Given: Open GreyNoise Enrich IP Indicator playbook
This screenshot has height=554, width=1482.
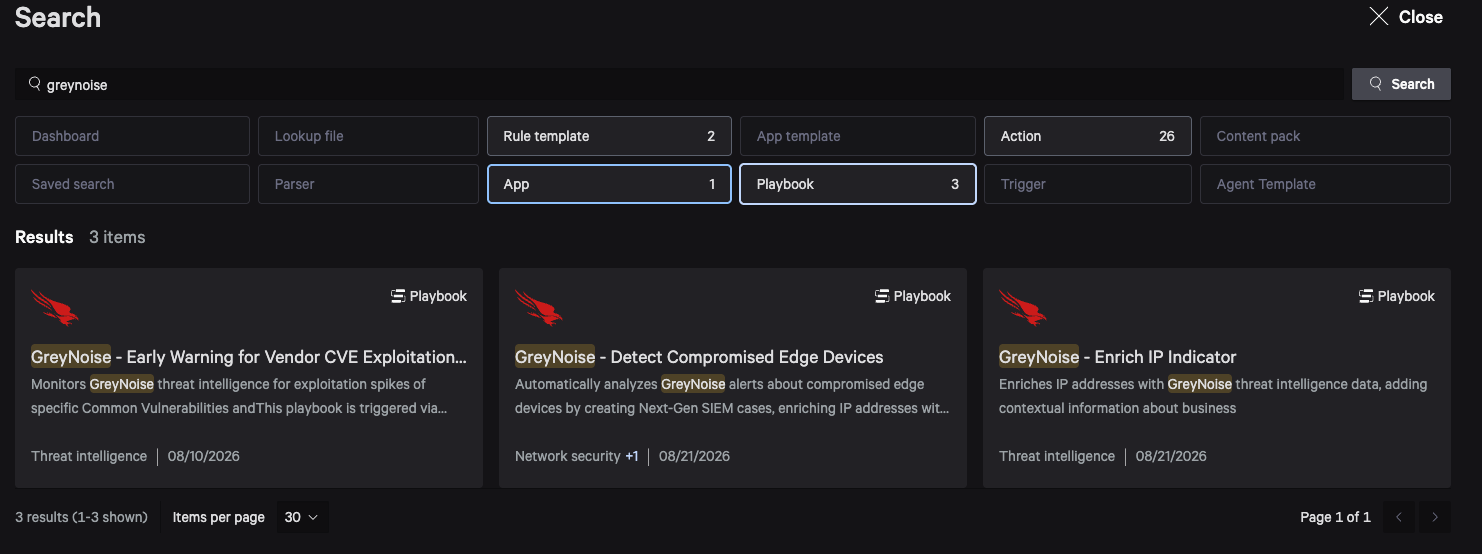Looking at the screenshot, I should 1118,357.
